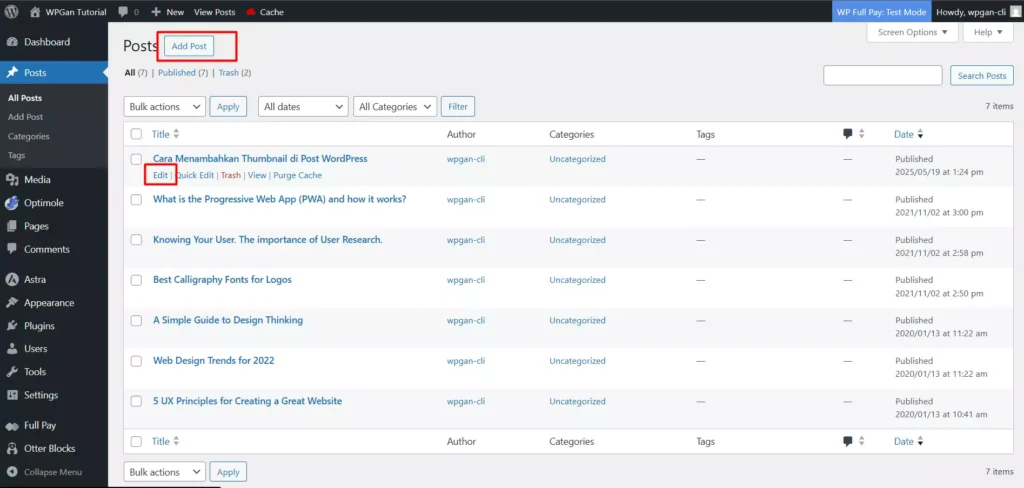Click the Pages icon in sidebar
Screen dimensions: 1024x488
pyautogui.click(x=12, y=226)
